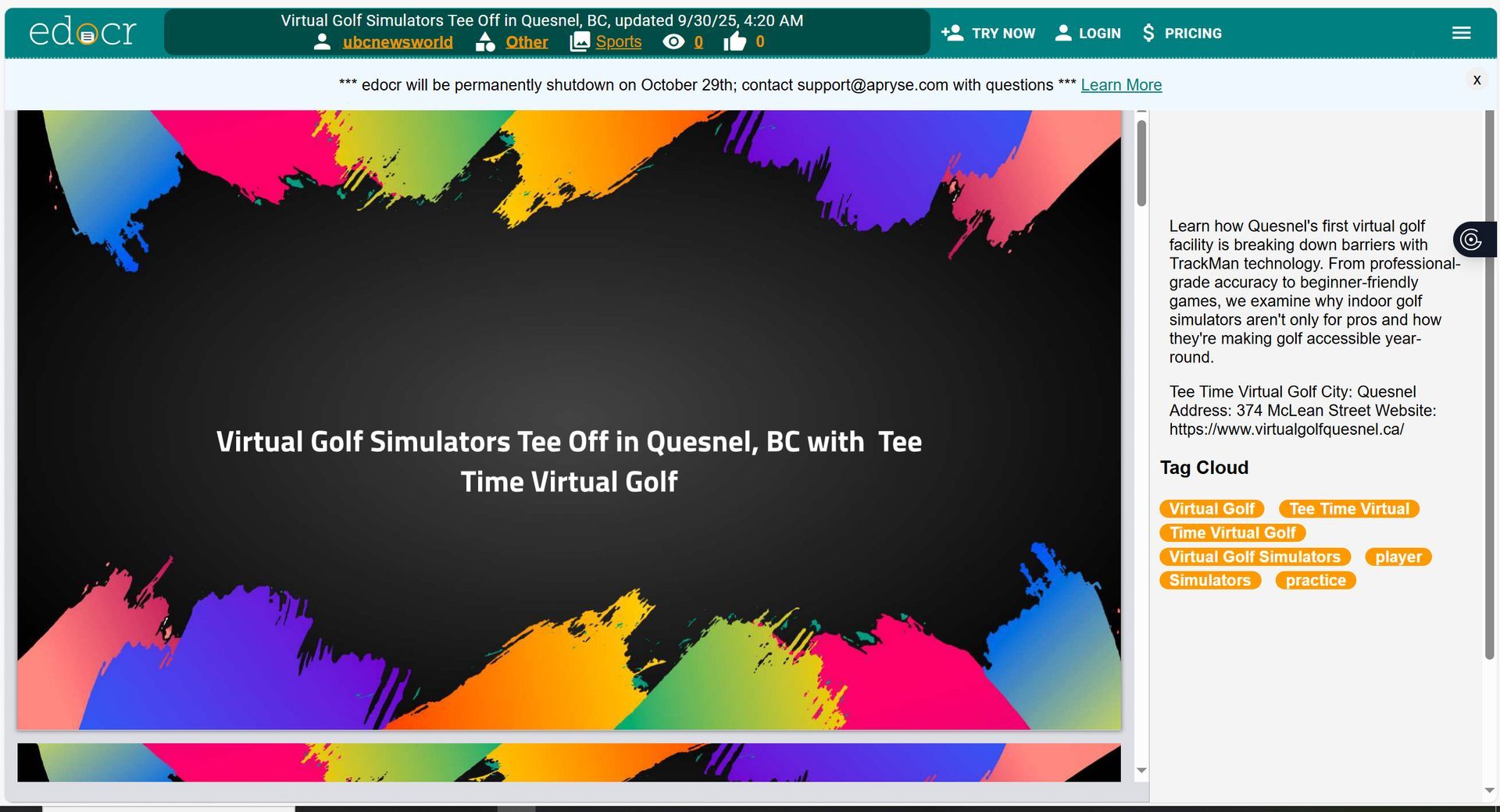1500x812 pixels.
Task: Click the like count number
Action: pos(760,42)
